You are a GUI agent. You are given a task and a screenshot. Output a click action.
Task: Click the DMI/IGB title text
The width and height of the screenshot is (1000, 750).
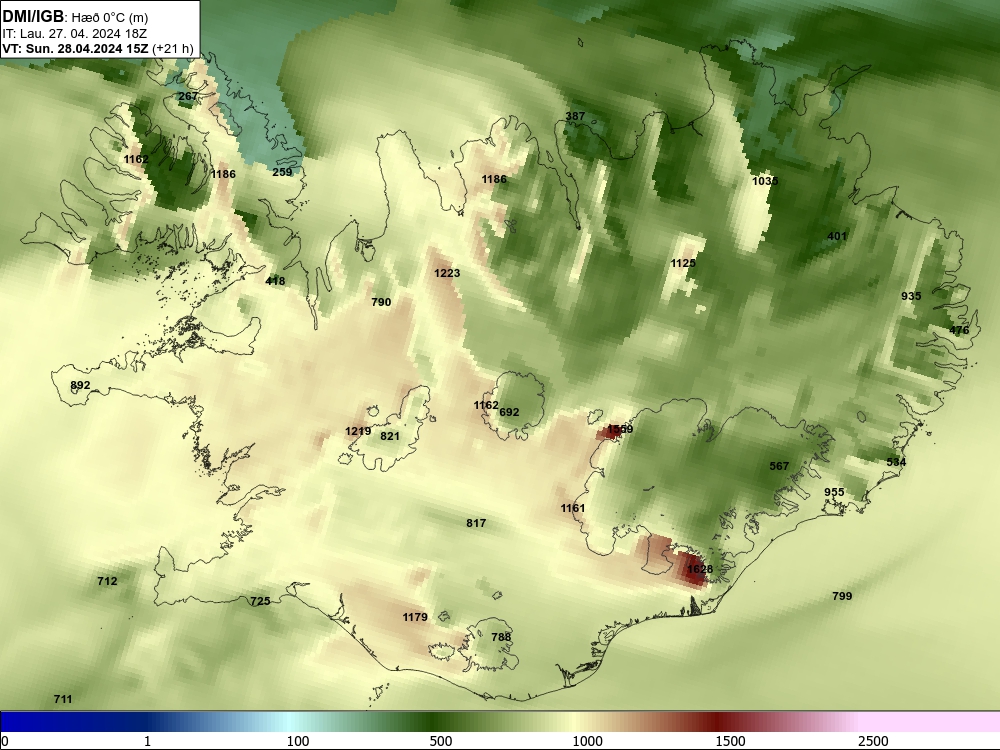click(33, 17)
